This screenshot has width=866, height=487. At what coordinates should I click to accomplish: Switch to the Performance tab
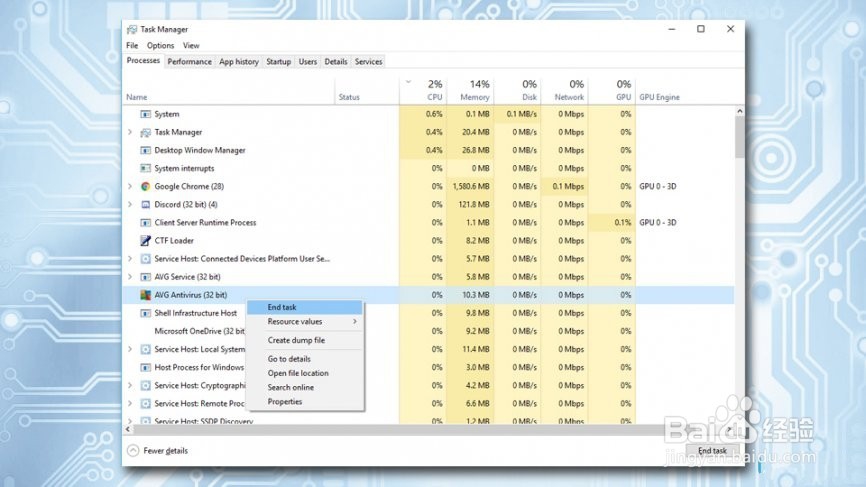click(x=189, y=62)
